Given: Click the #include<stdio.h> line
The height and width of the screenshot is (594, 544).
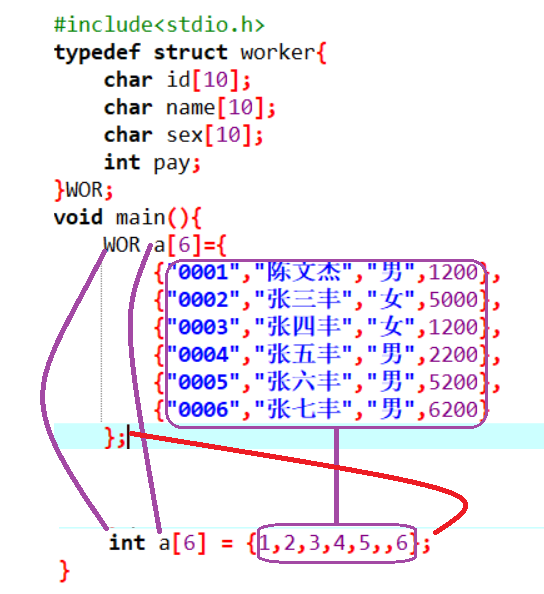Looking at the screenshot, I should 159,25.
